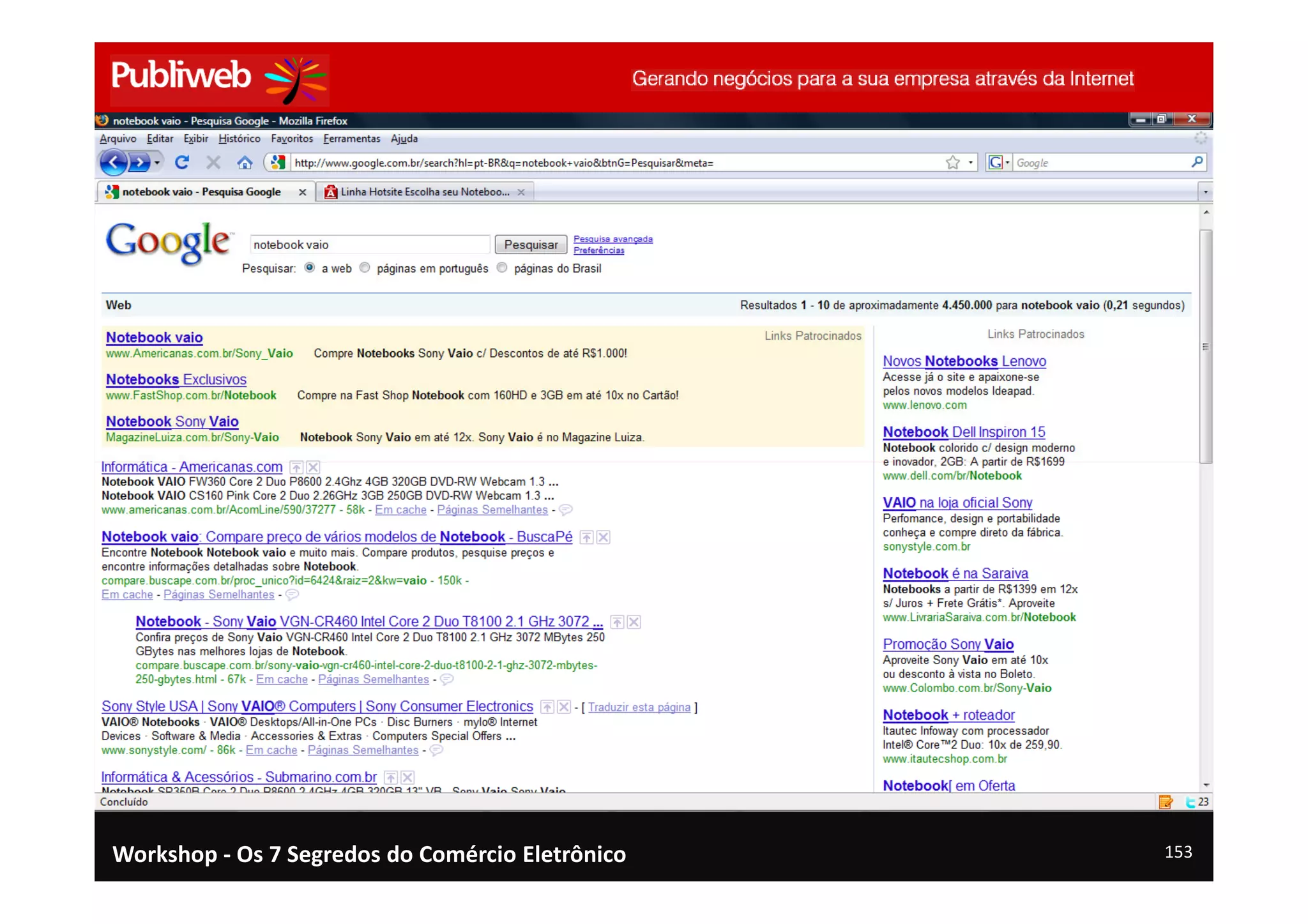Remove the BuscaPé result with the X icon
The image size is (1308, 924).
pos(603,538)
